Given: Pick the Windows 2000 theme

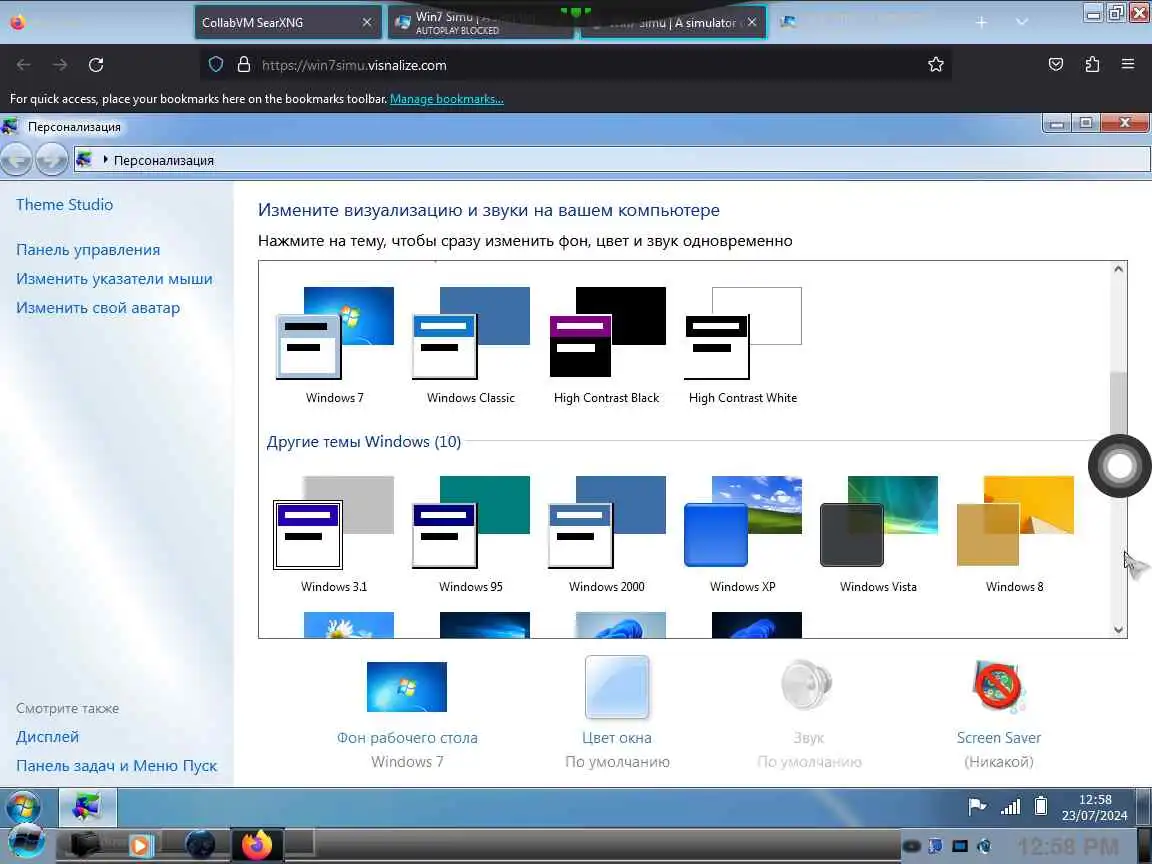Looking at the screenshot, I should pos(607,534).
